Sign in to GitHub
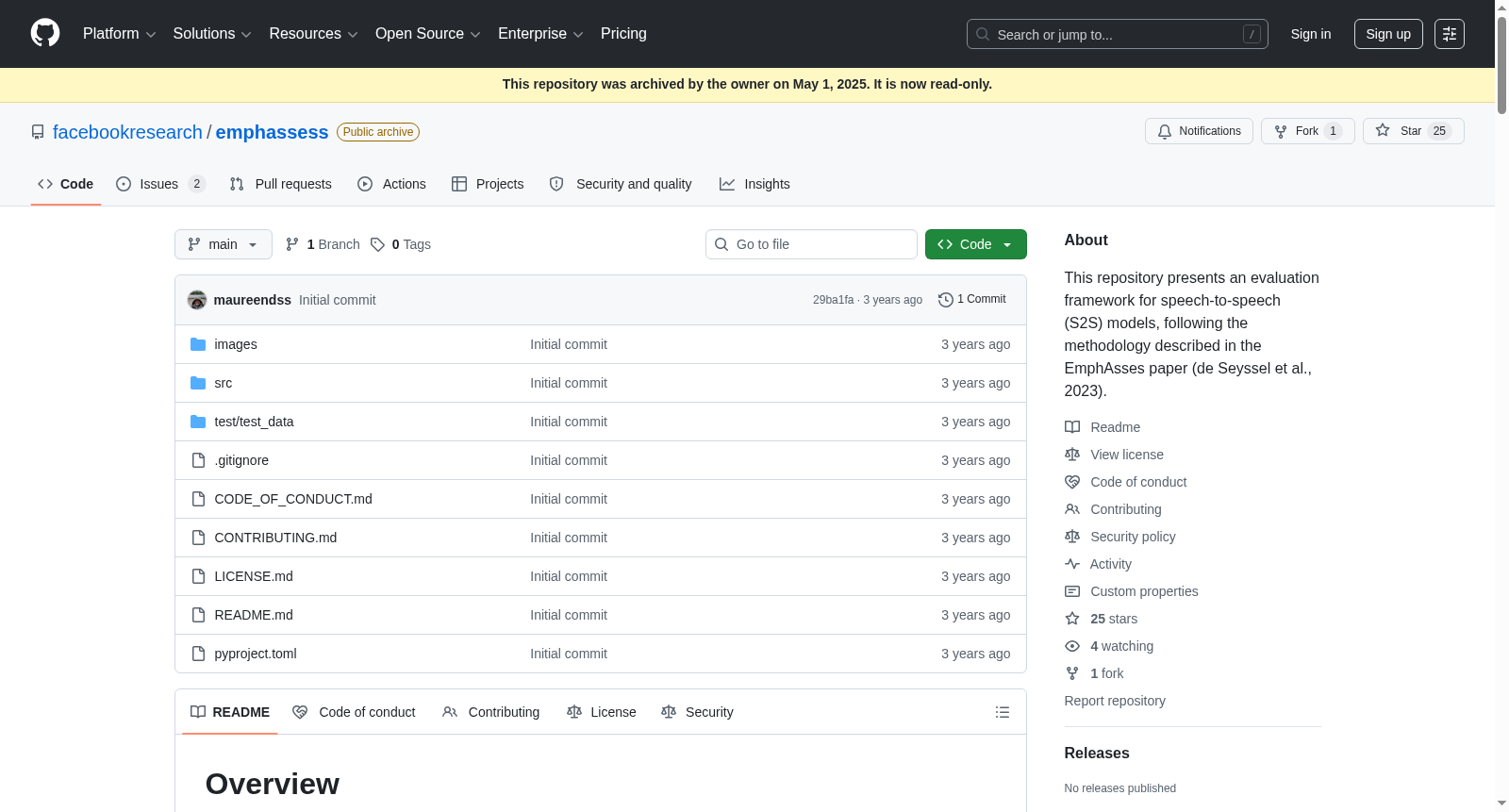 click(1311, 34)
